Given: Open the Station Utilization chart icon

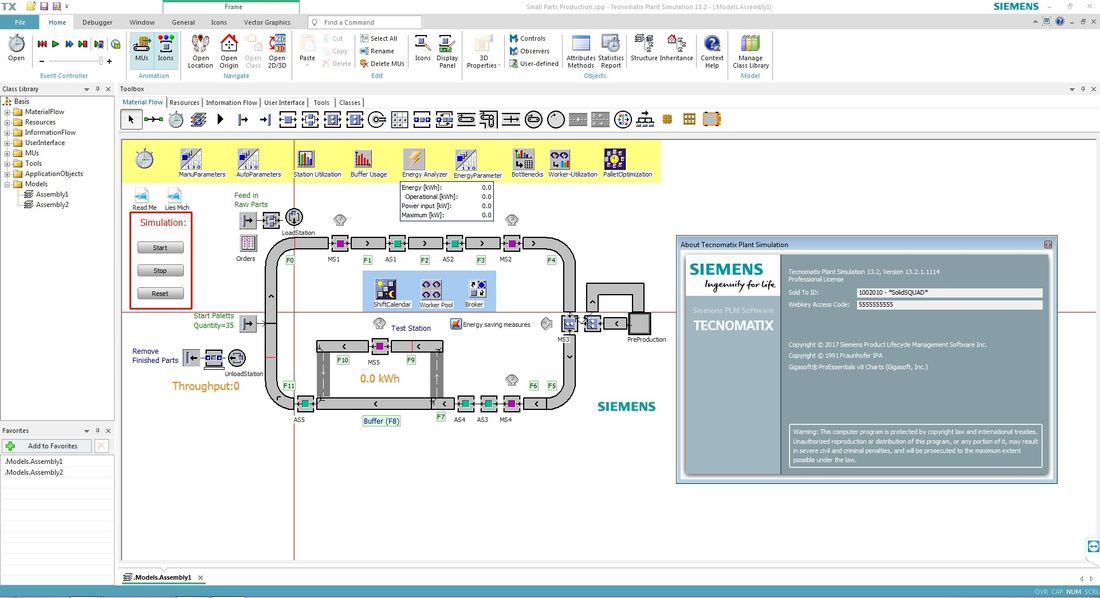Looking at the screenshot, I should (307, 158).
